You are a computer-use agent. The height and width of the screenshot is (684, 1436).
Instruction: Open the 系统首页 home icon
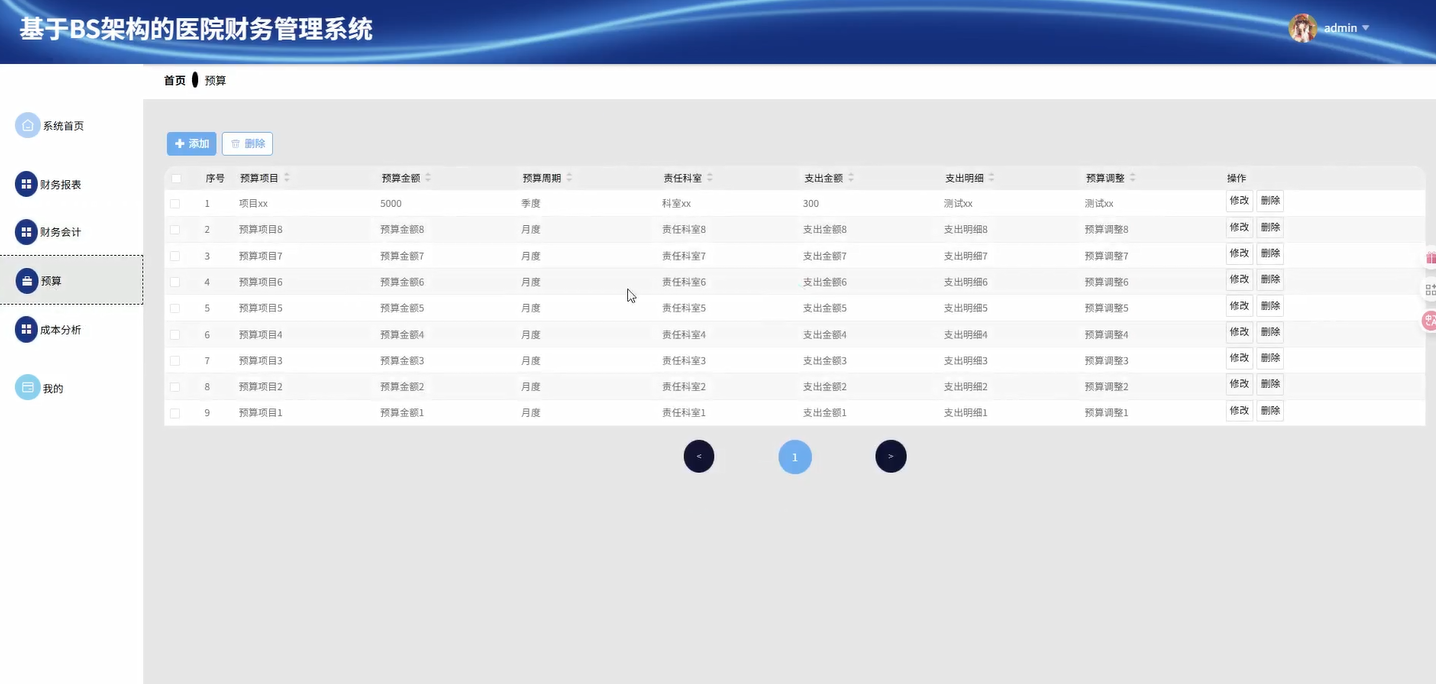coord(28,125)
